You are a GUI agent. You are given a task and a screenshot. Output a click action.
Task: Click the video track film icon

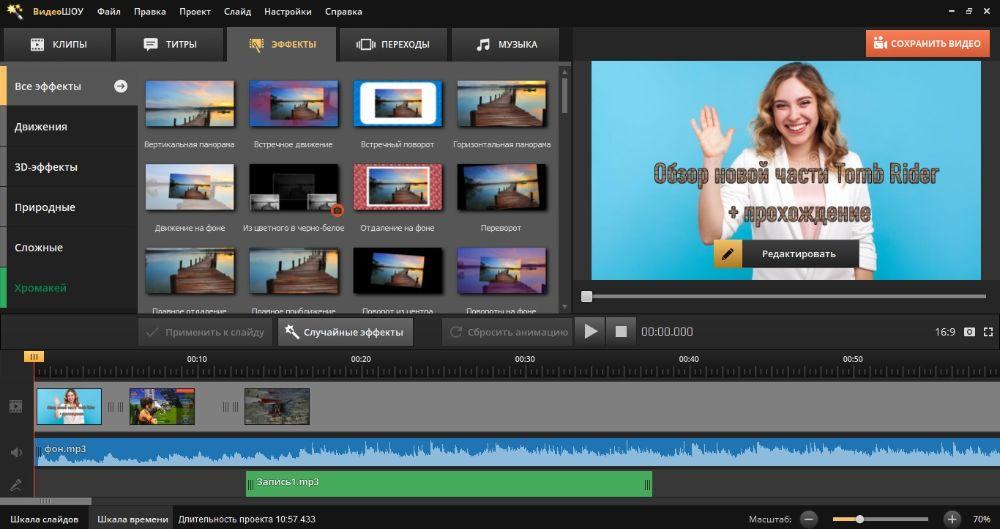(x=16, y=406)
